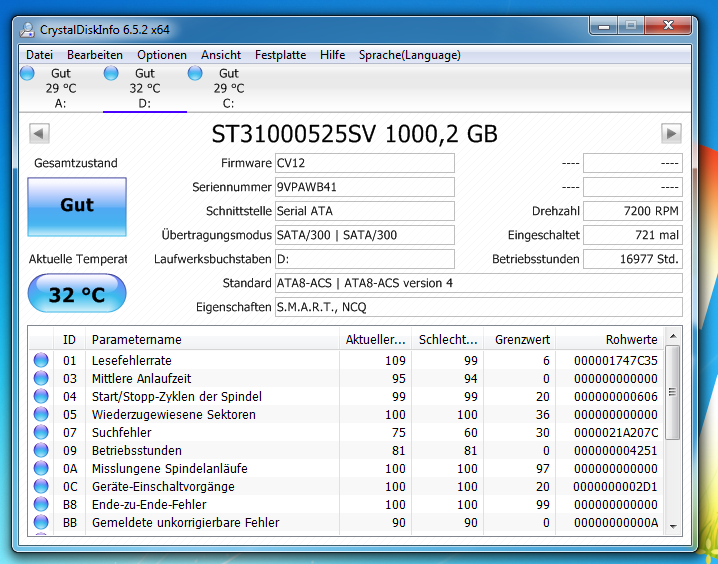The image size is (718, 564).
Task: Click the Laufwerksbuchstaben field D:
Action: 364,259
